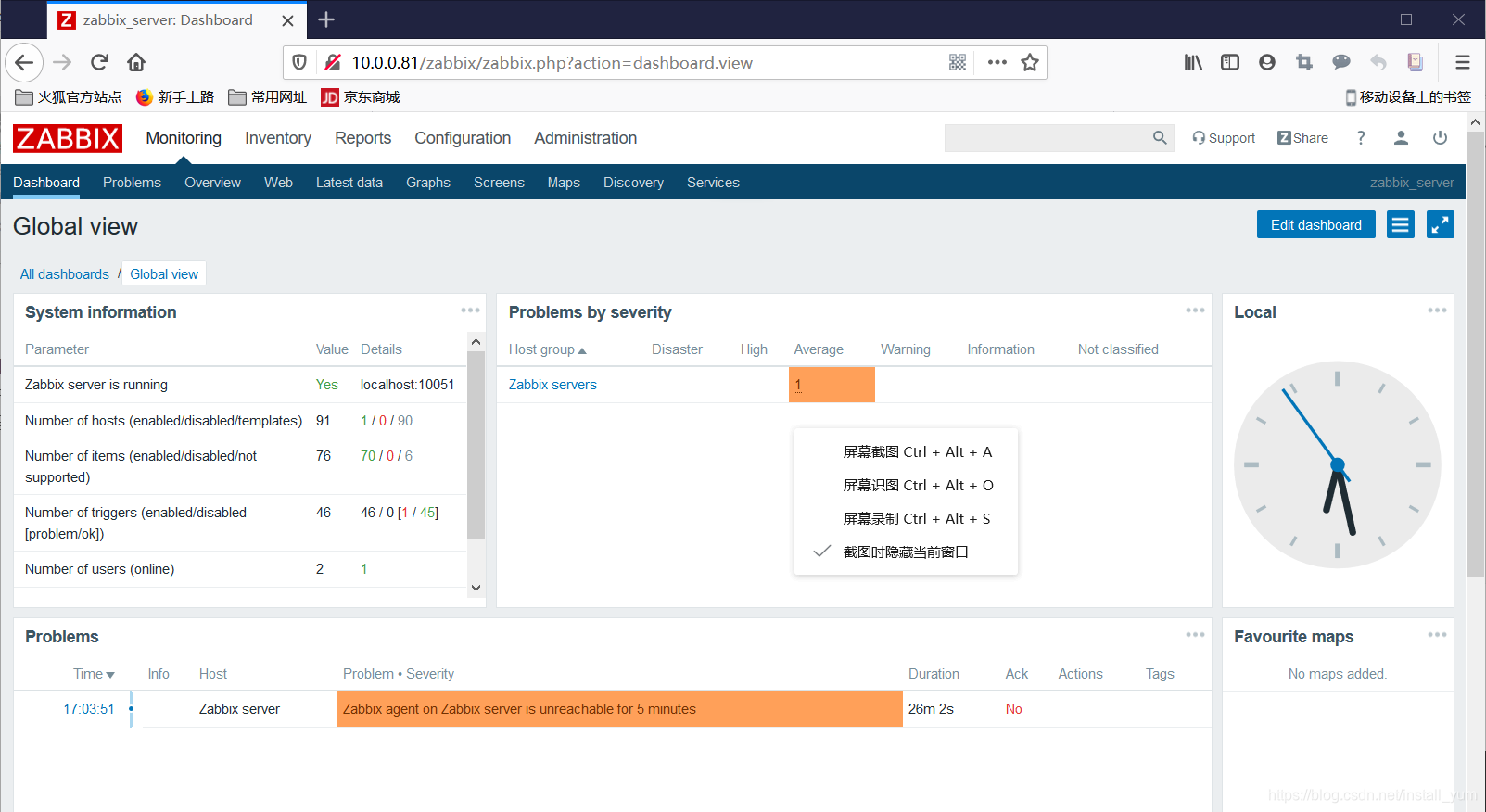Viewport: 1486px width, 812px height.
Task: Click the System information widget scrollbar down arrow
Action: pos(476,588)
